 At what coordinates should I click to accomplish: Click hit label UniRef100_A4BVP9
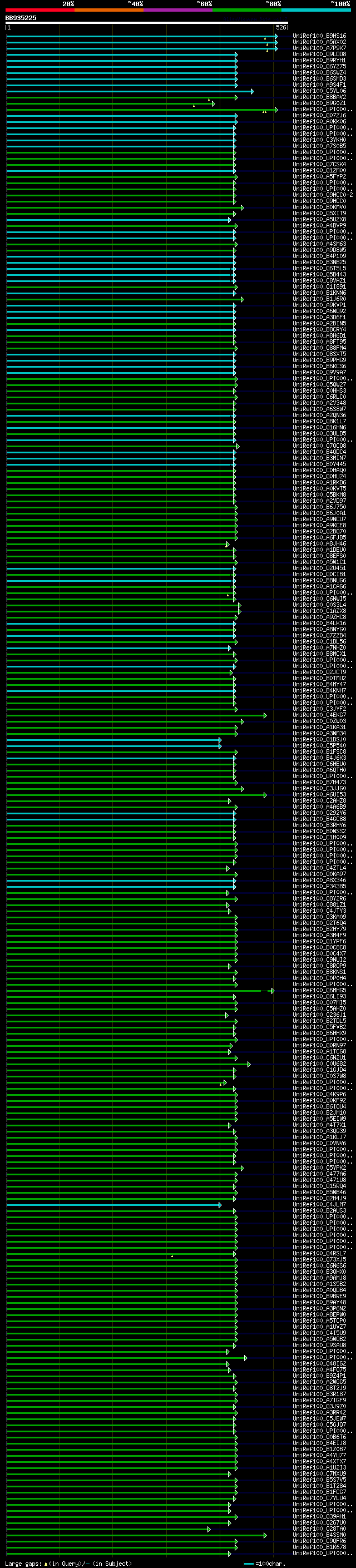click(x=319, y=225)
